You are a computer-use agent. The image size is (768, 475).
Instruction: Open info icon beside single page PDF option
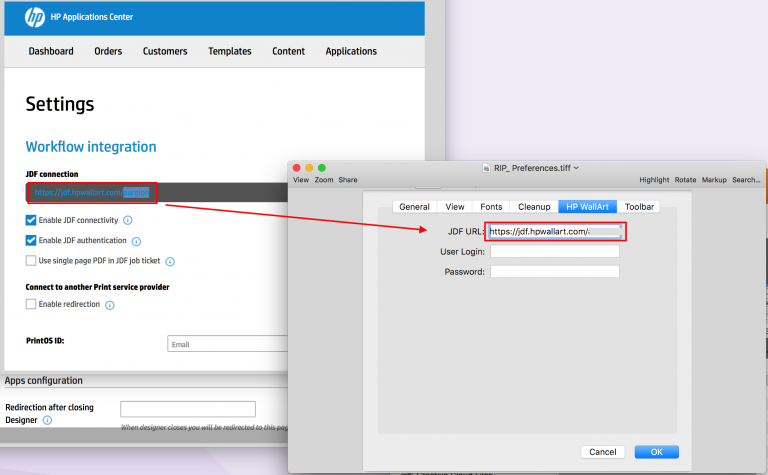[170, 261]
